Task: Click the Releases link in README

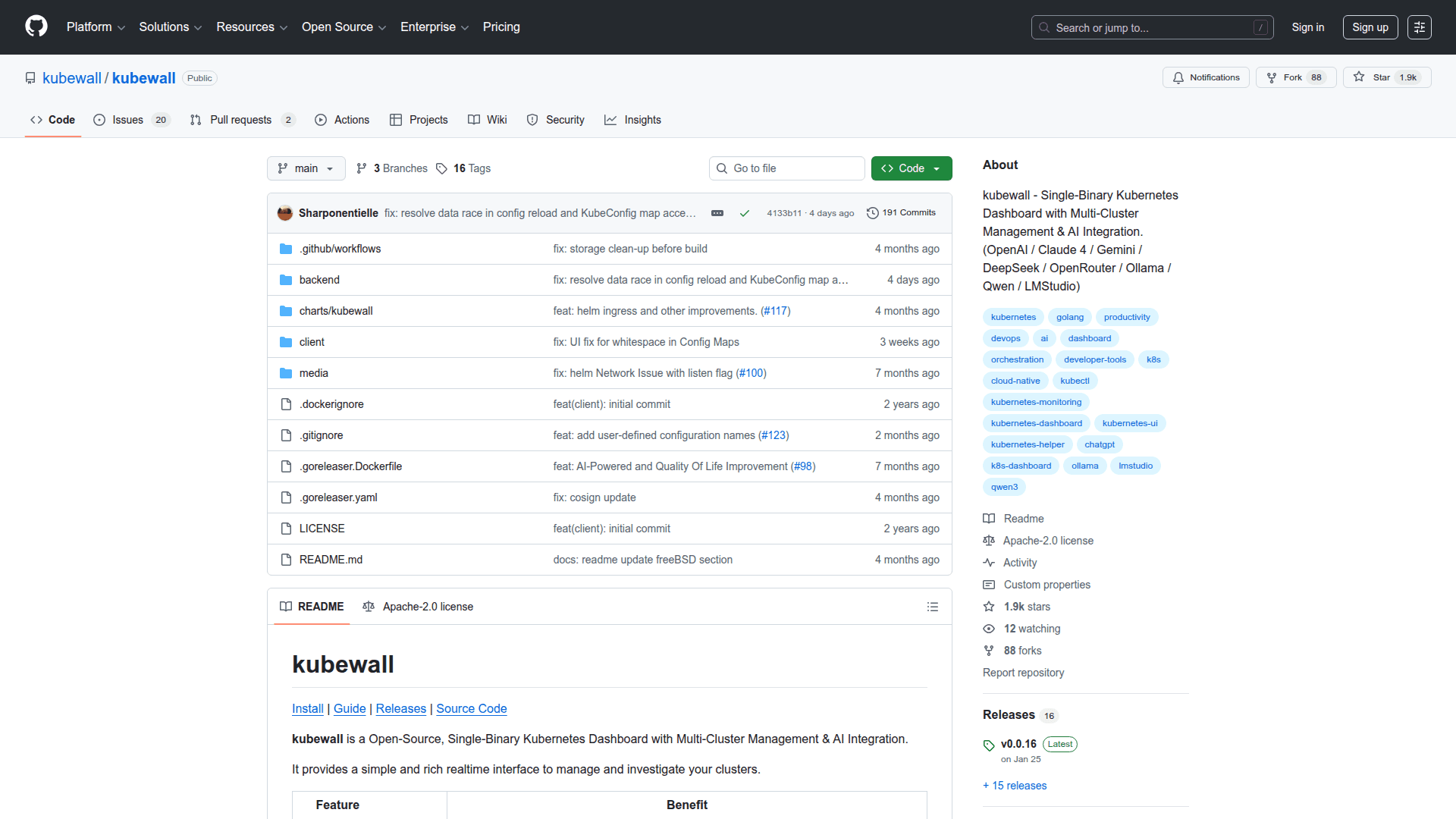Action: pyautogui.click(x=400, y=708)
